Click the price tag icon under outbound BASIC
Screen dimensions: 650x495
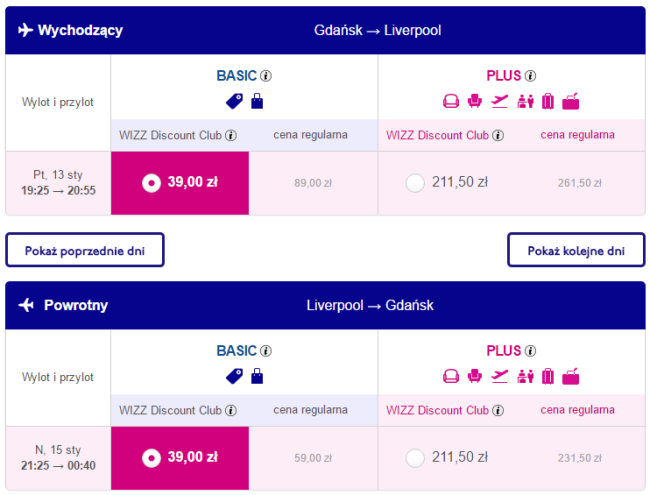coord(235,100)
